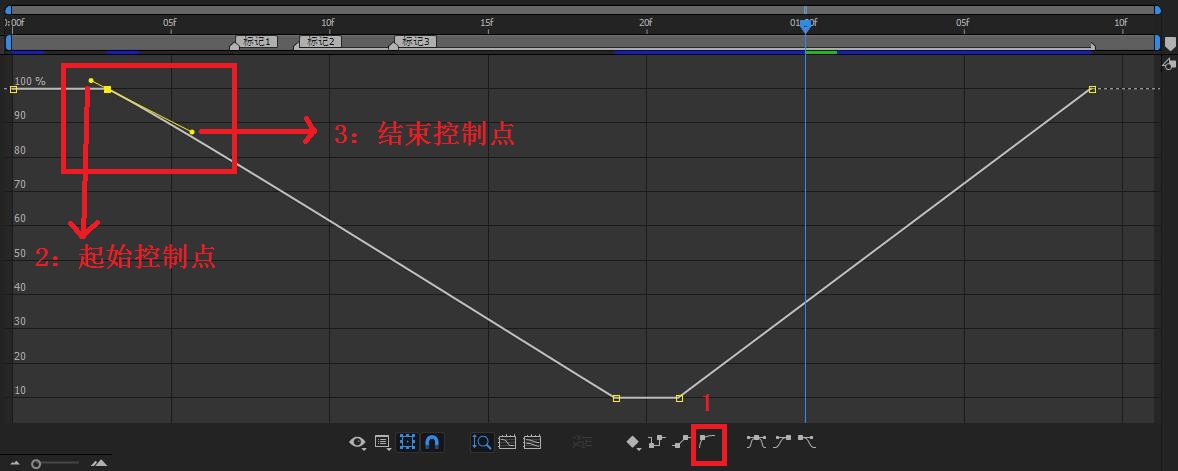This screenshot has height=471, width=1178.
Task: Click the work area start bracket
Action: (x=8, y=42)
